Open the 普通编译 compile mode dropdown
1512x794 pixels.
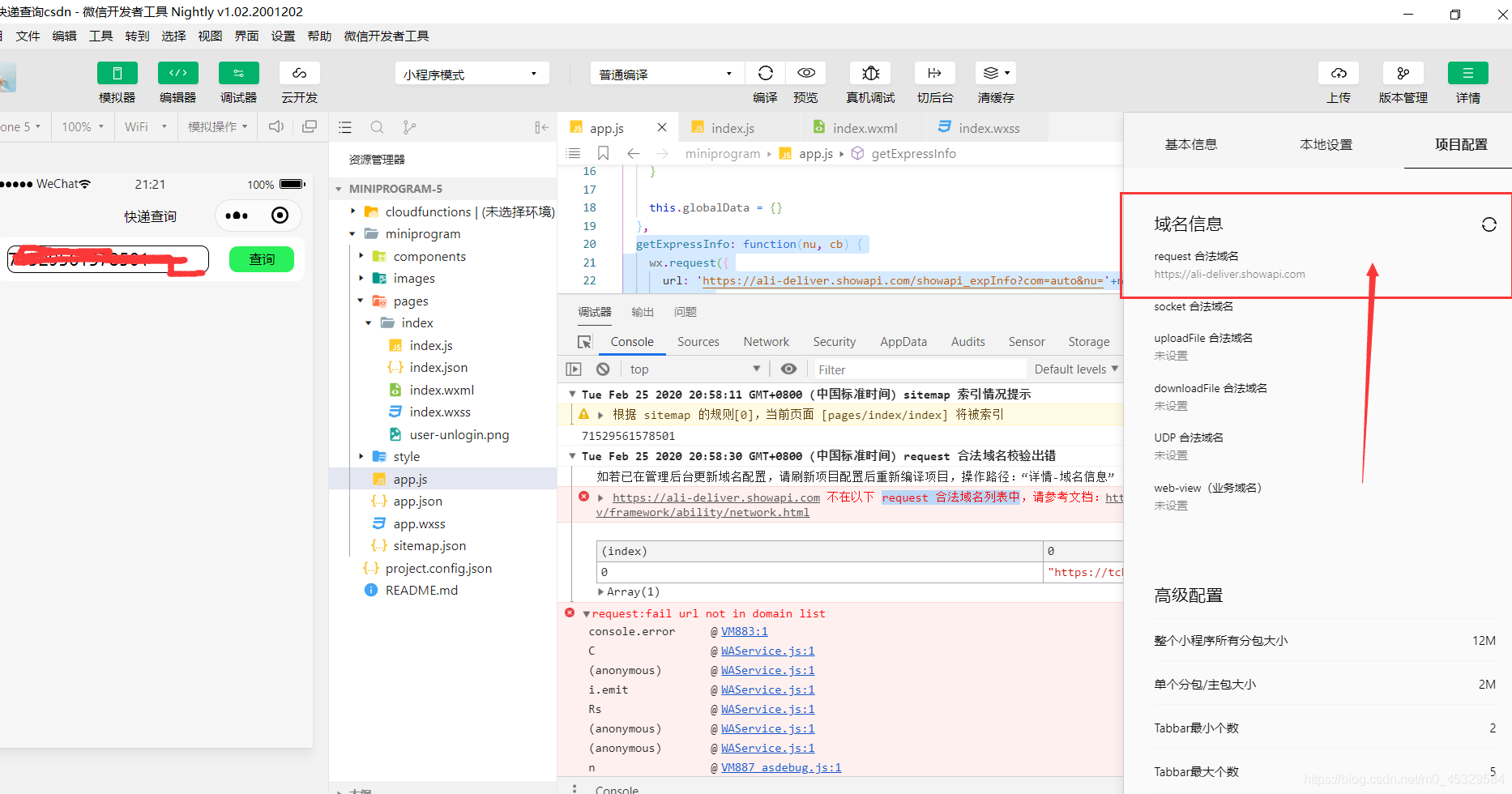[x=667, y=74]
